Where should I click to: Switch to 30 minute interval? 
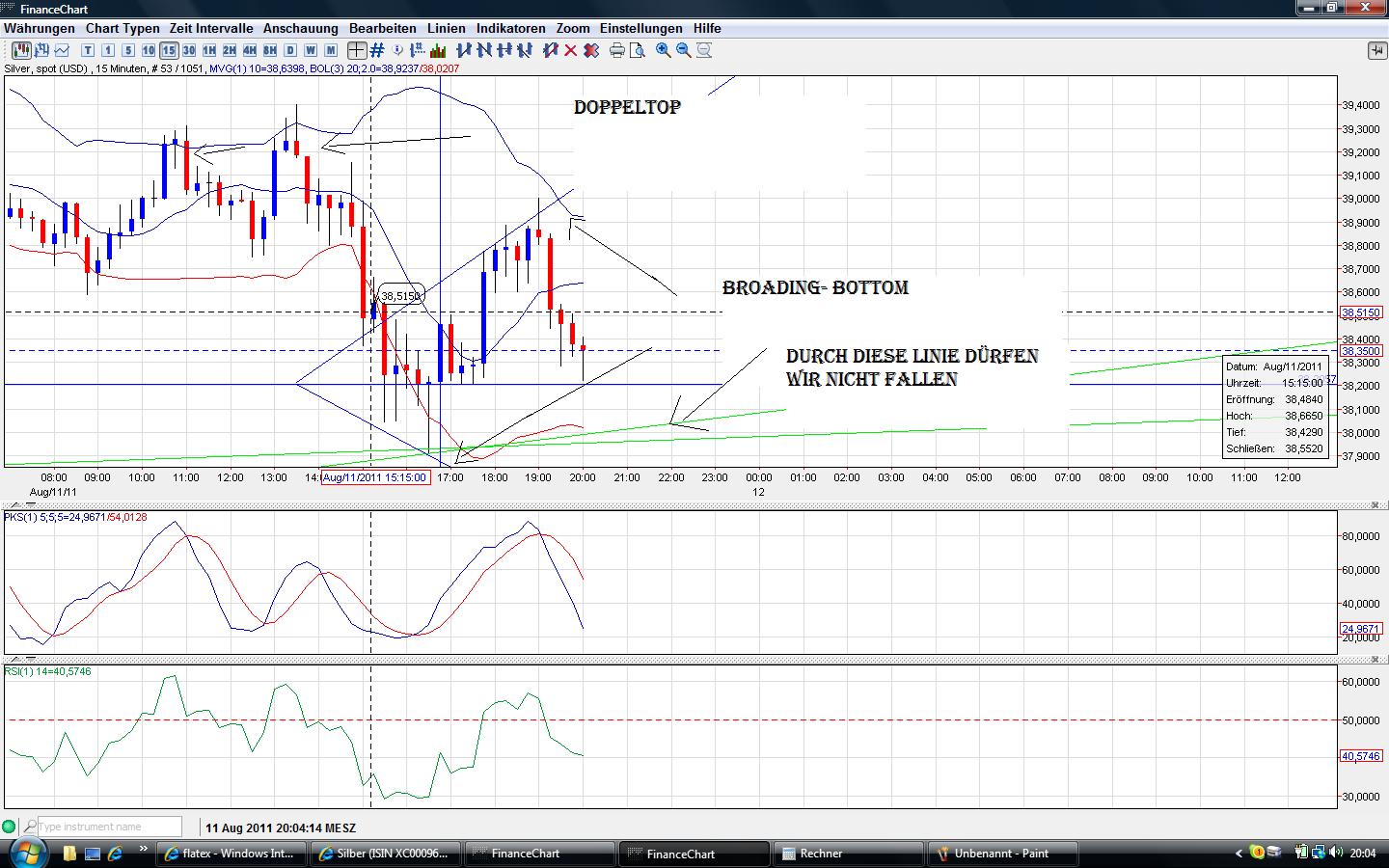click(189, 50)
